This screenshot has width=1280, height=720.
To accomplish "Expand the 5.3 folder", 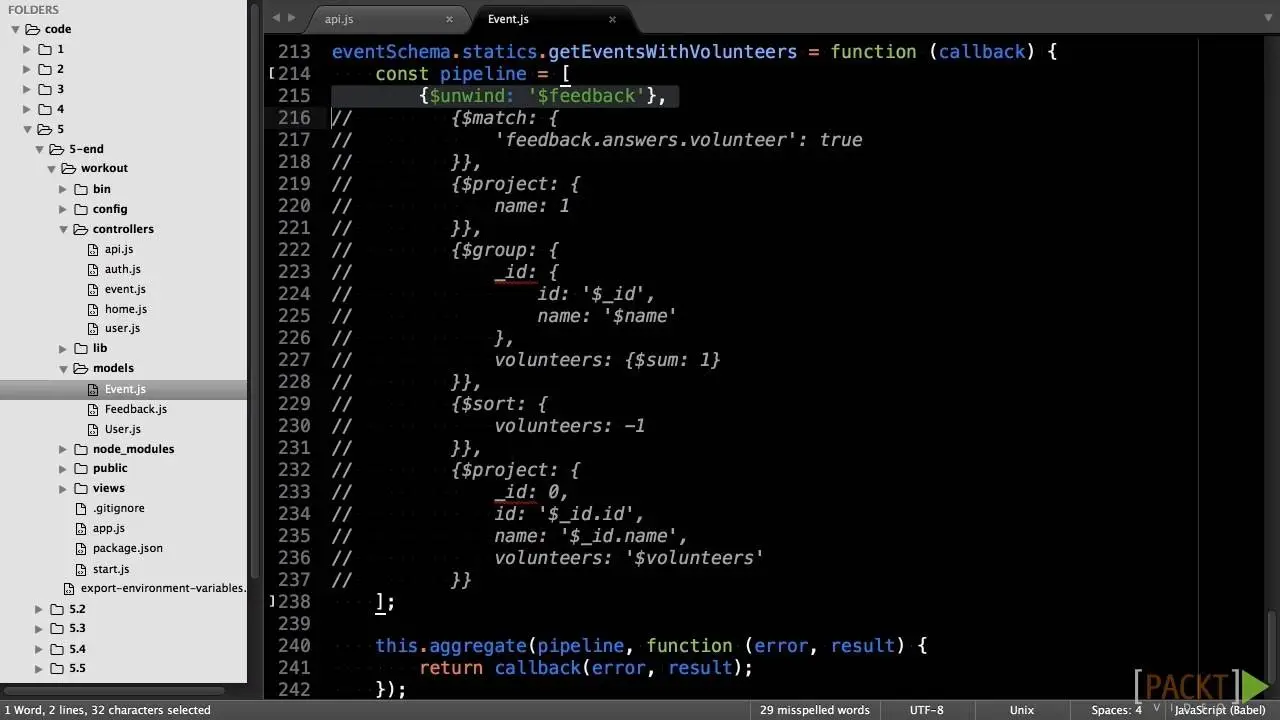I will (x=39, y=628).
